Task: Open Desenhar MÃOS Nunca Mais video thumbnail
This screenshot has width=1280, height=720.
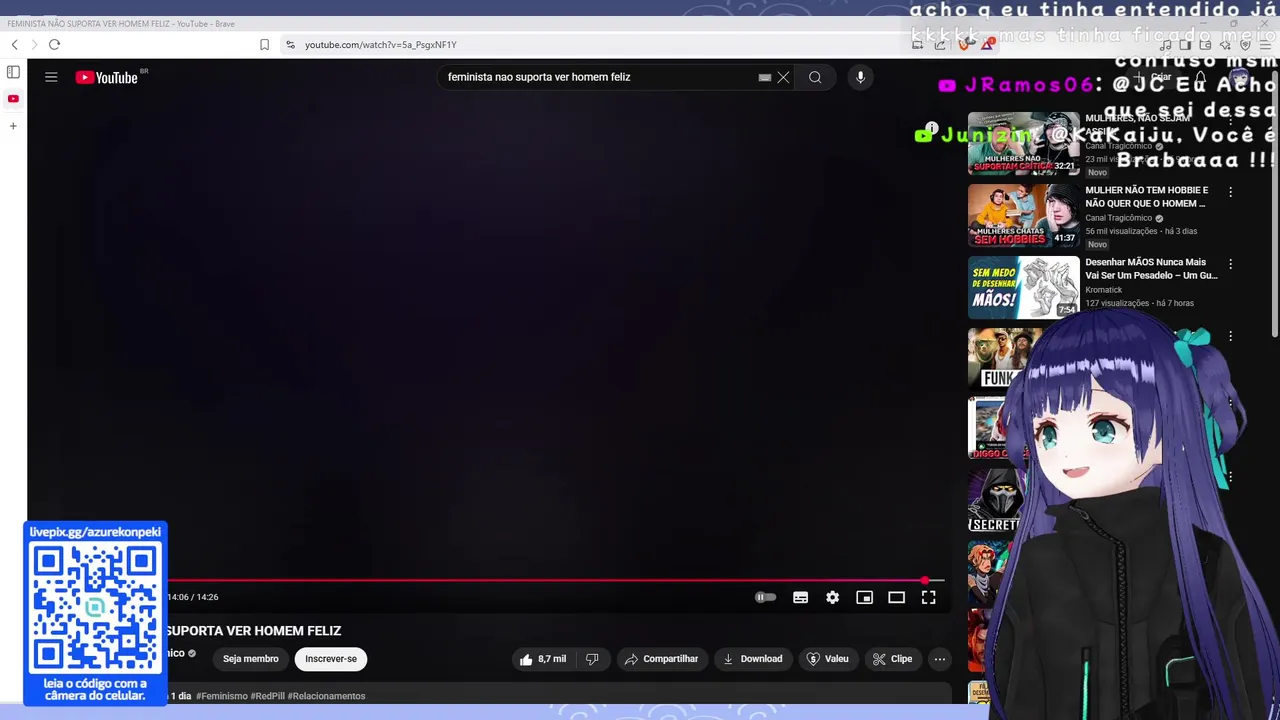Action: click(1023, 287)
